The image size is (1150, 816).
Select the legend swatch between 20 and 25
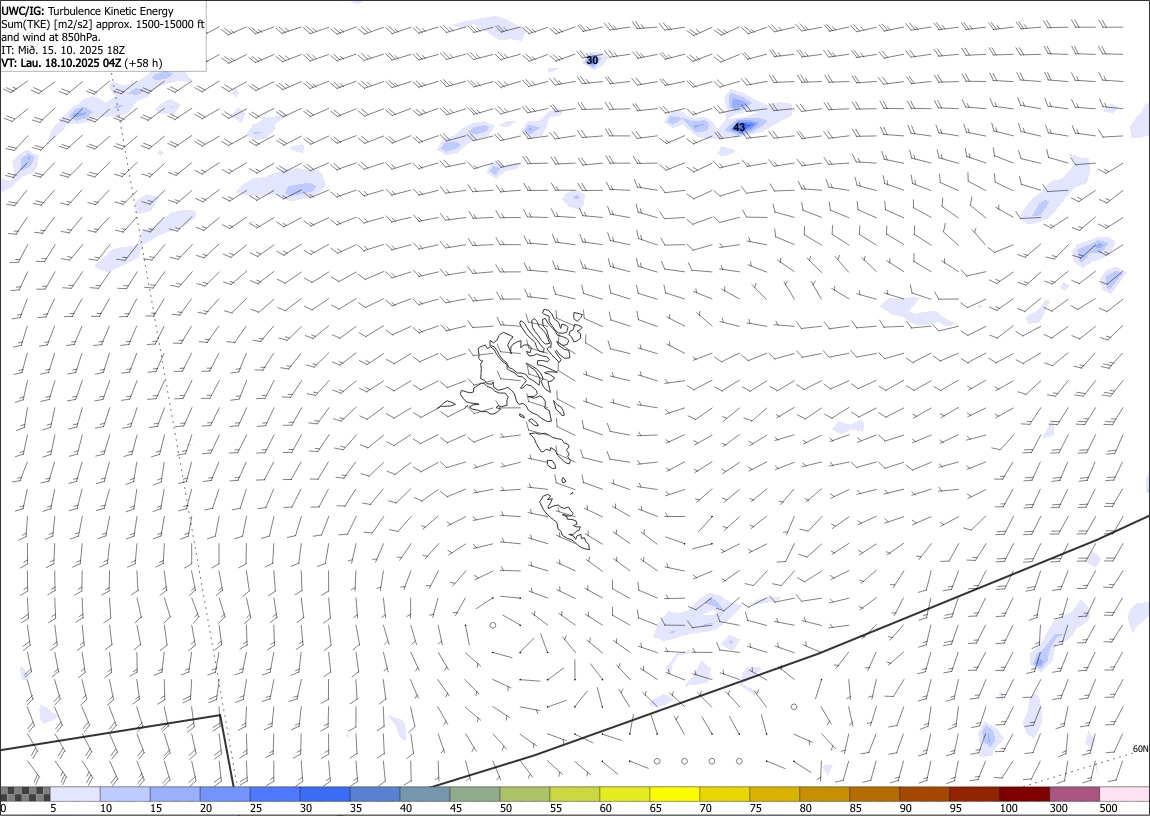coord(225,794)
